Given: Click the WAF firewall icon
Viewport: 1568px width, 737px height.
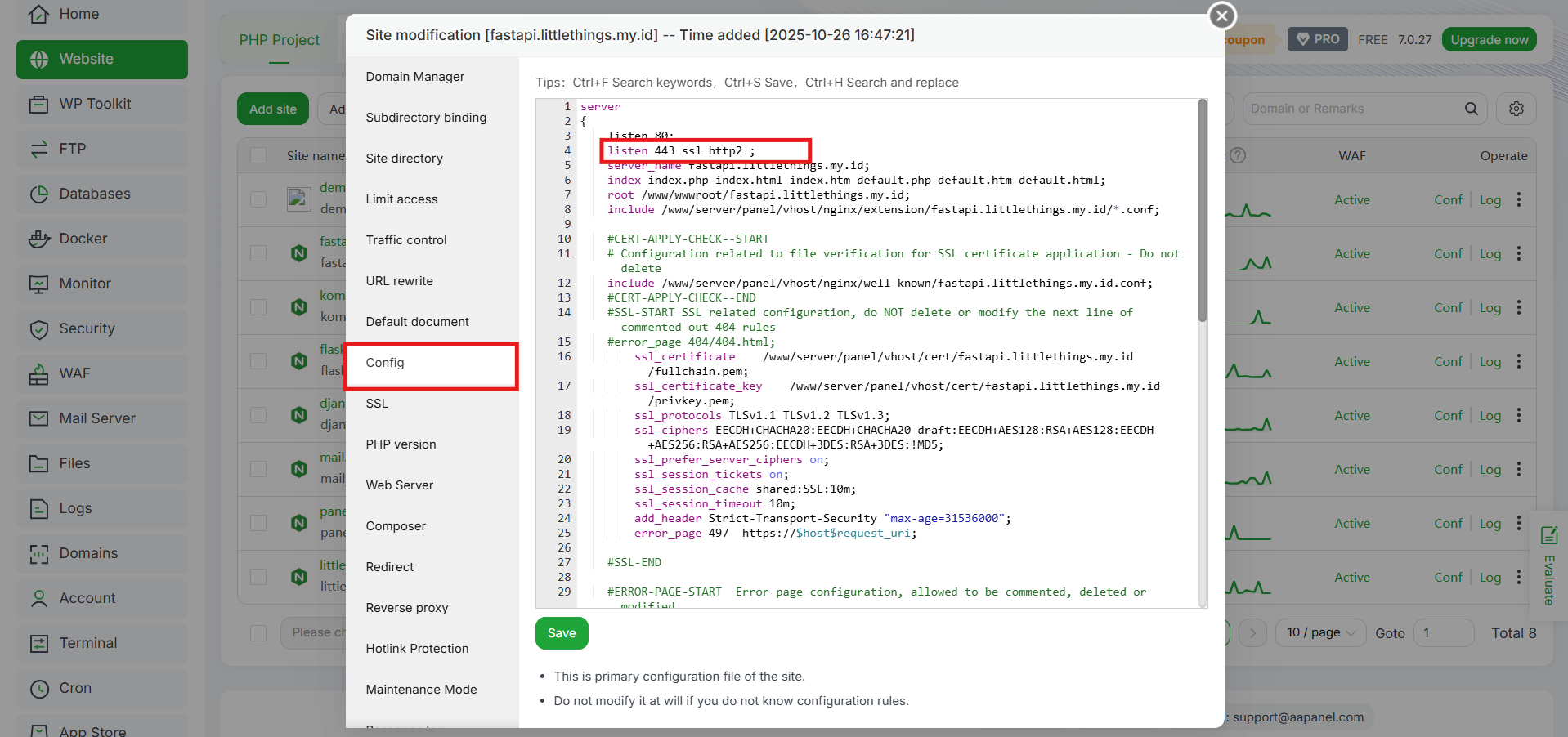Looking at the screenshot, I should point(38,373).
